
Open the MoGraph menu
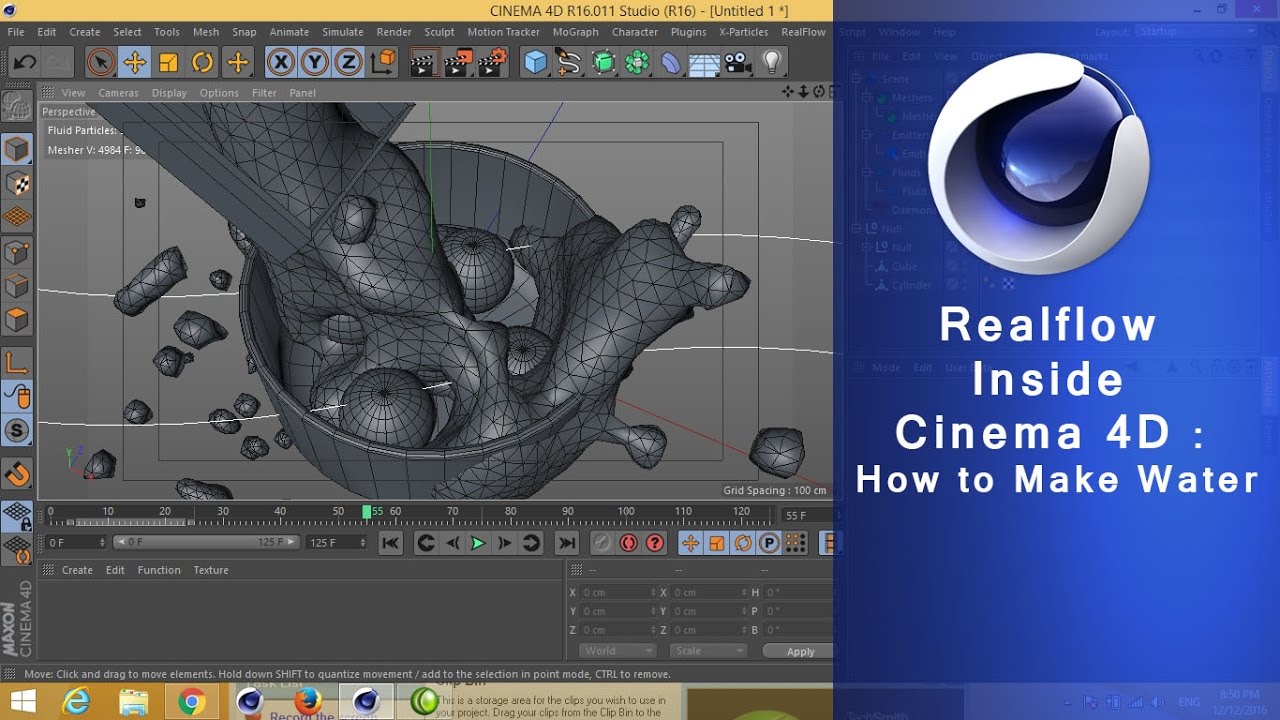(576, 32)
